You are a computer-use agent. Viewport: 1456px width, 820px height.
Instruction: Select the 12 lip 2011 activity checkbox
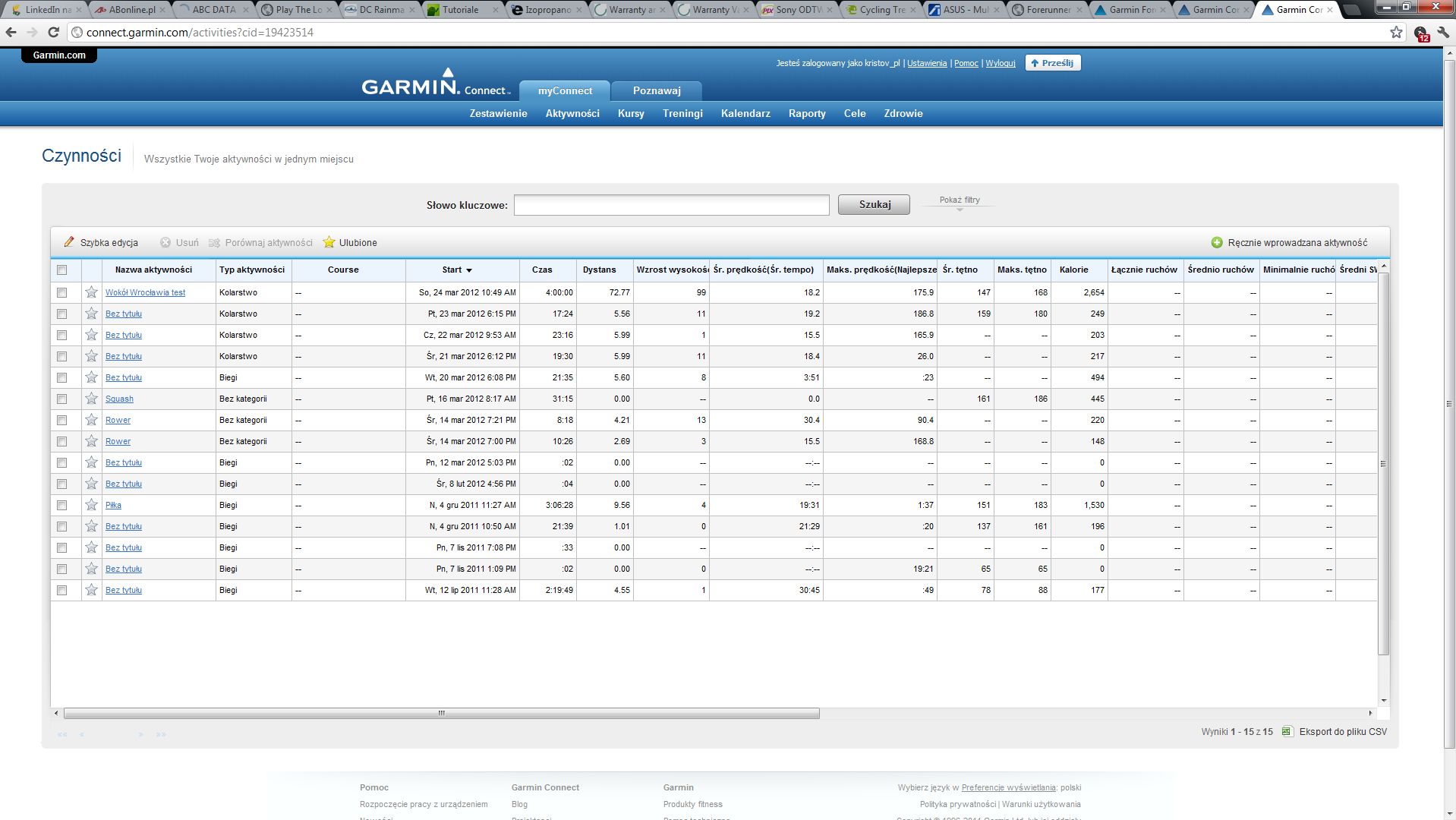[62, 591]
